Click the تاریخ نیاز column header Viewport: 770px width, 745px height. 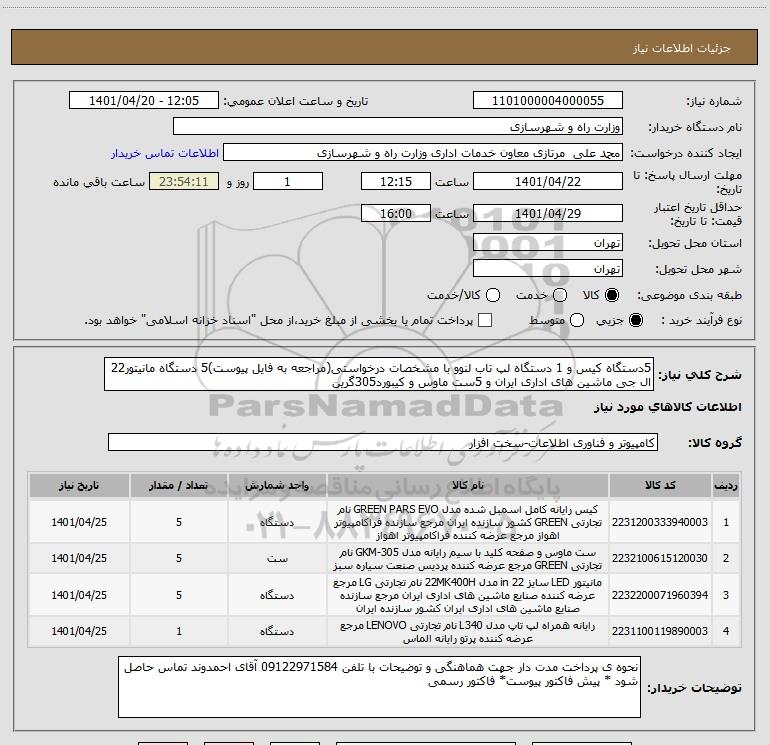(x=79, y=485)
